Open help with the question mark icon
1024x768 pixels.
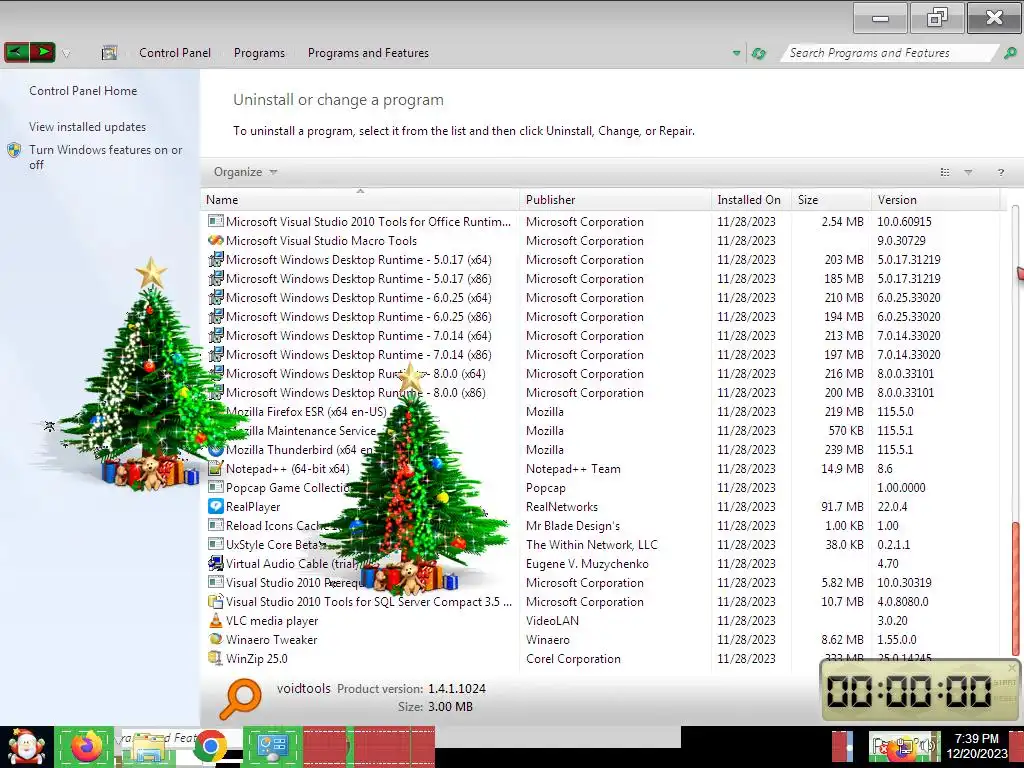pos(1000,172)
